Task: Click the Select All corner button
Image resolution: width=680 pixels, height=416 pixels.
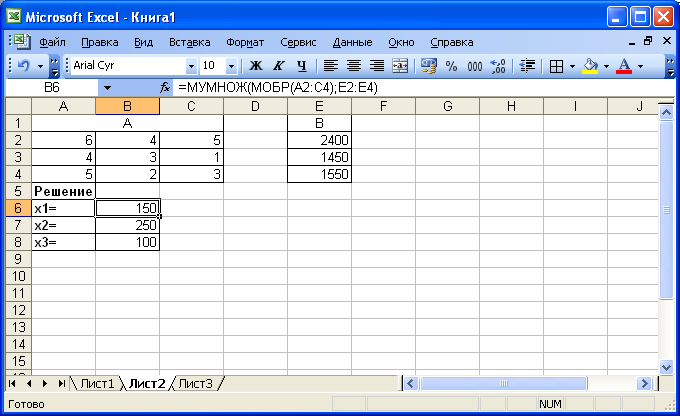Action: point(18,106)
